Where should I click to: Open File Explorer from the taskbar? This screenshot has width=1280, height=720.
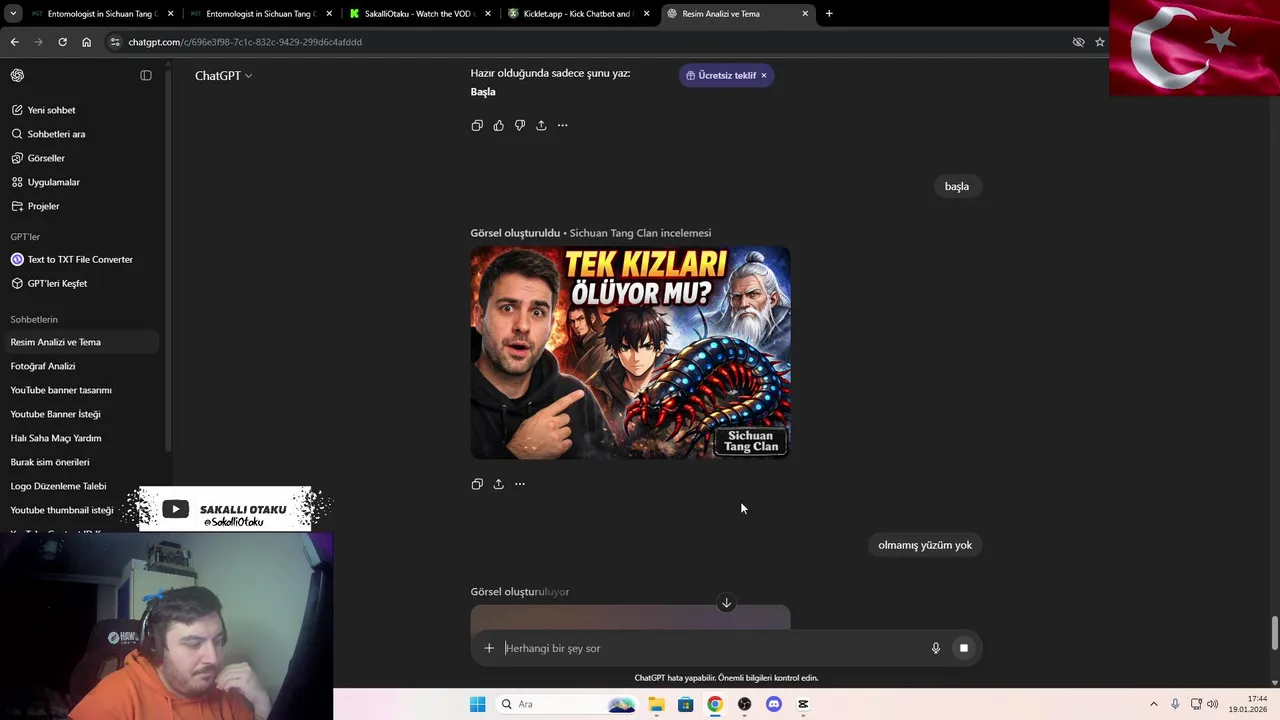tap(656, 704)
